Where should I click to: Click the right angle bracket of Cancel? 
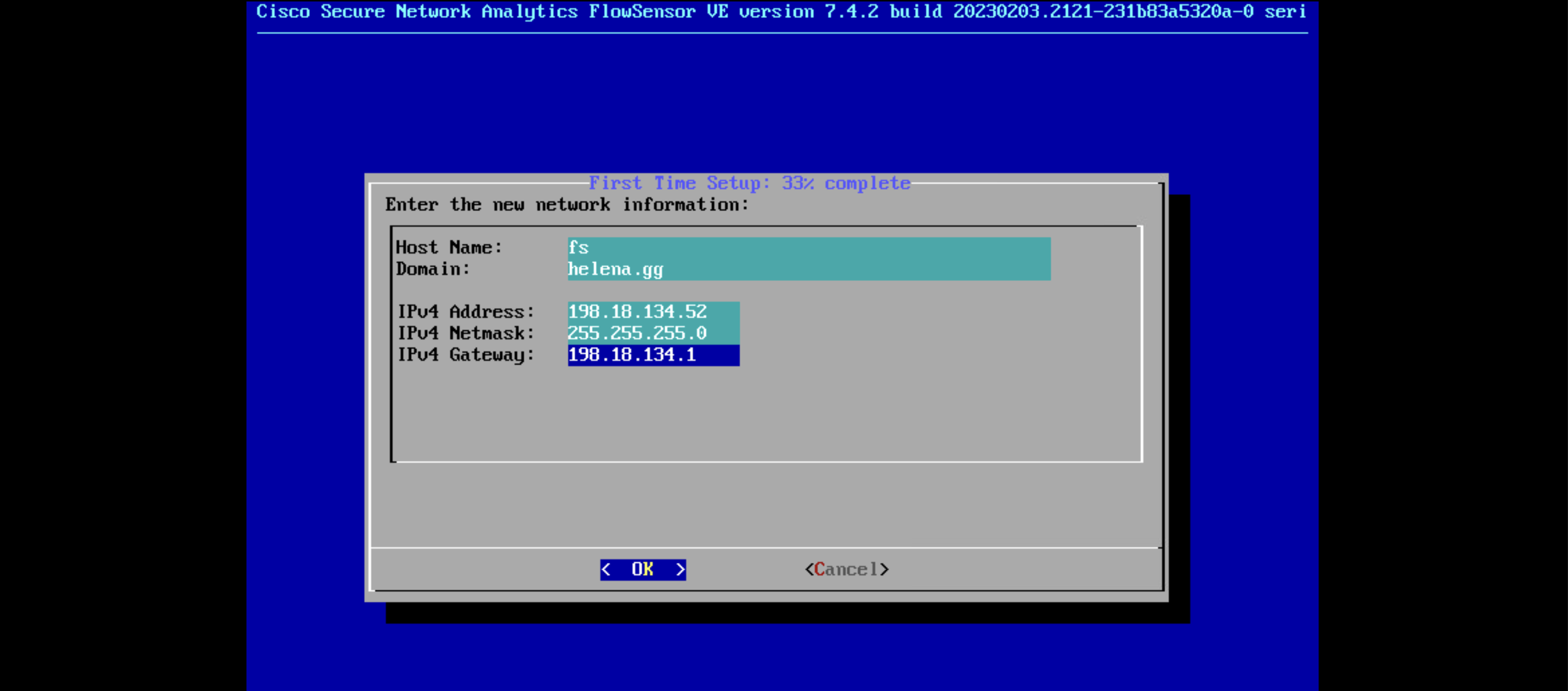tap(884, 570)
